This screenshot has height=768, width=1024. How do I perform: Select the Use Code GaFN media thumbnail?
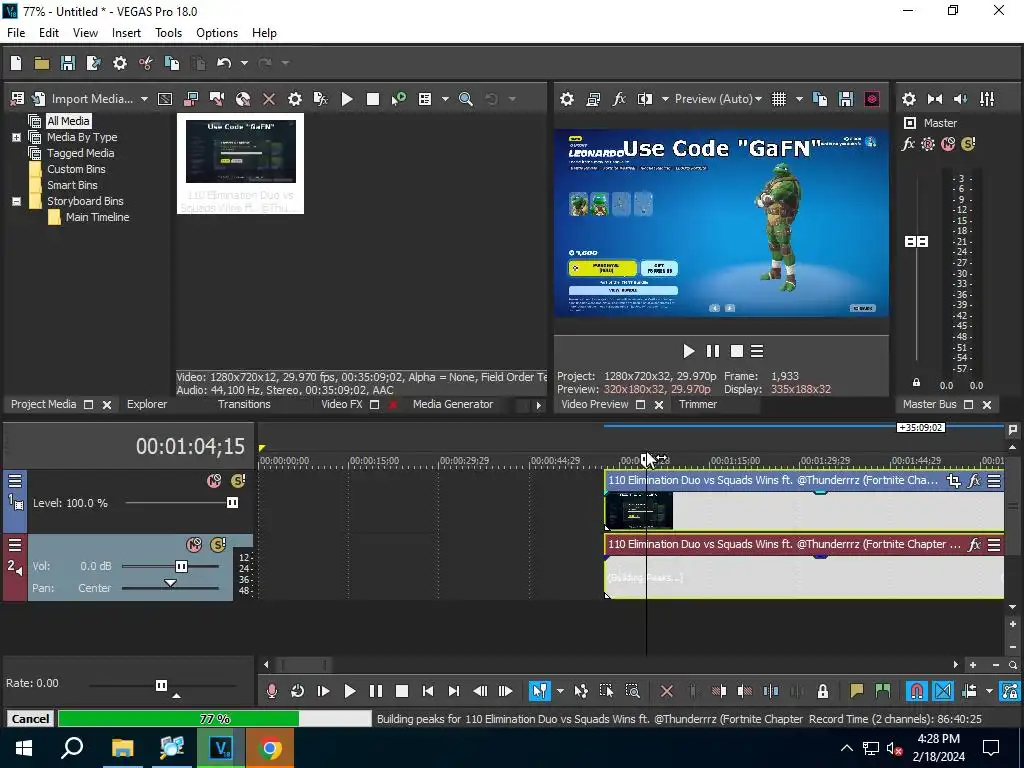coord(240,163)
